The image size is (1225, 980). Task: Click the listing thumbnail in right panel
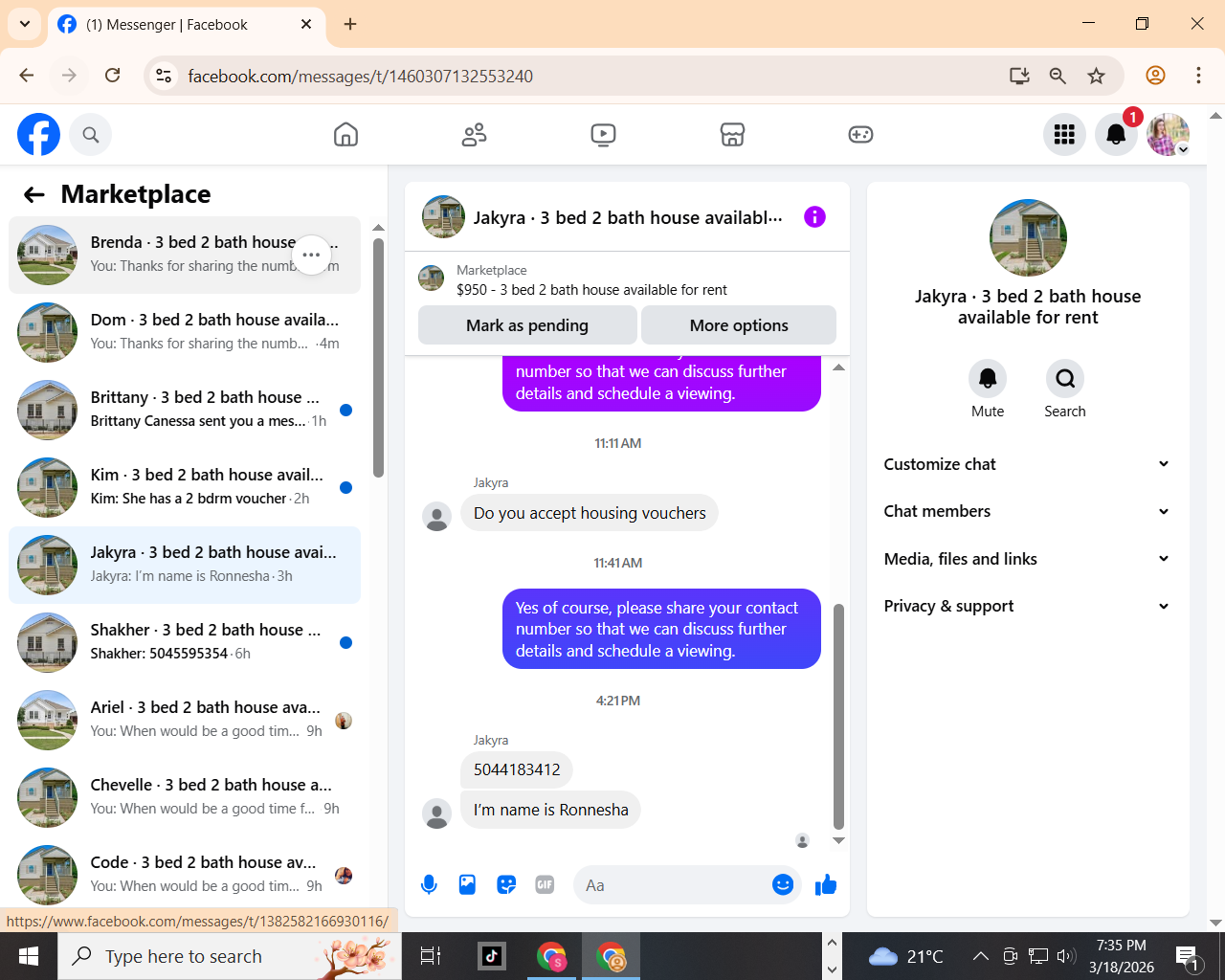(x=1028, y=237)
